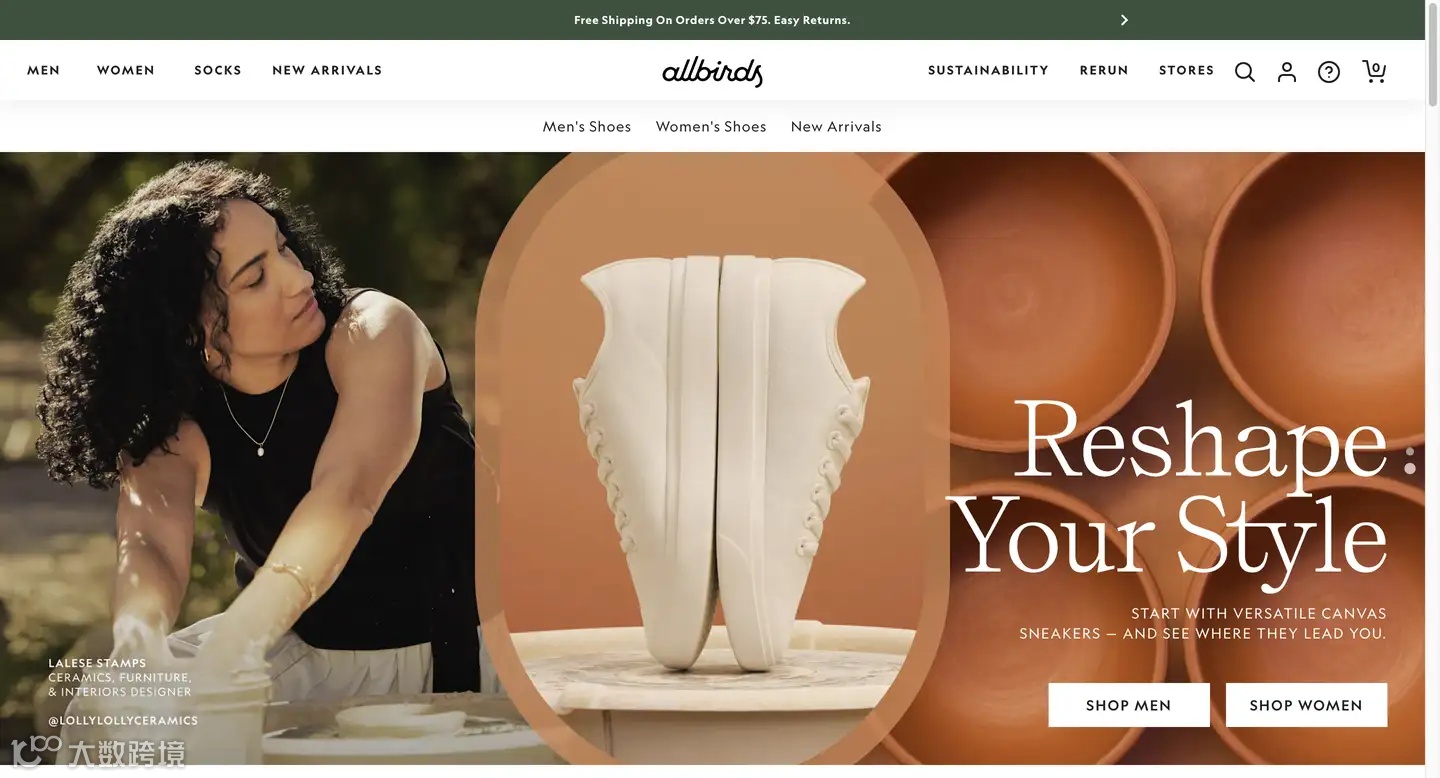Click the Shop Men button
Screen dimensions: 1440x778
point(1129,705)
